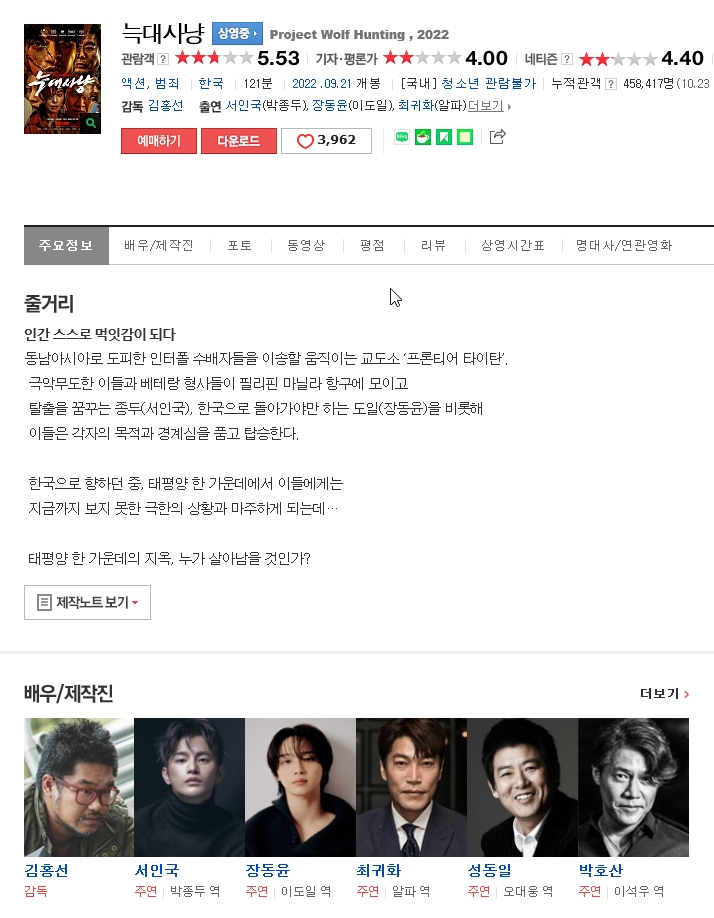
Task: Click the magnifier icon on movie poster
Action: pos(91,123)
